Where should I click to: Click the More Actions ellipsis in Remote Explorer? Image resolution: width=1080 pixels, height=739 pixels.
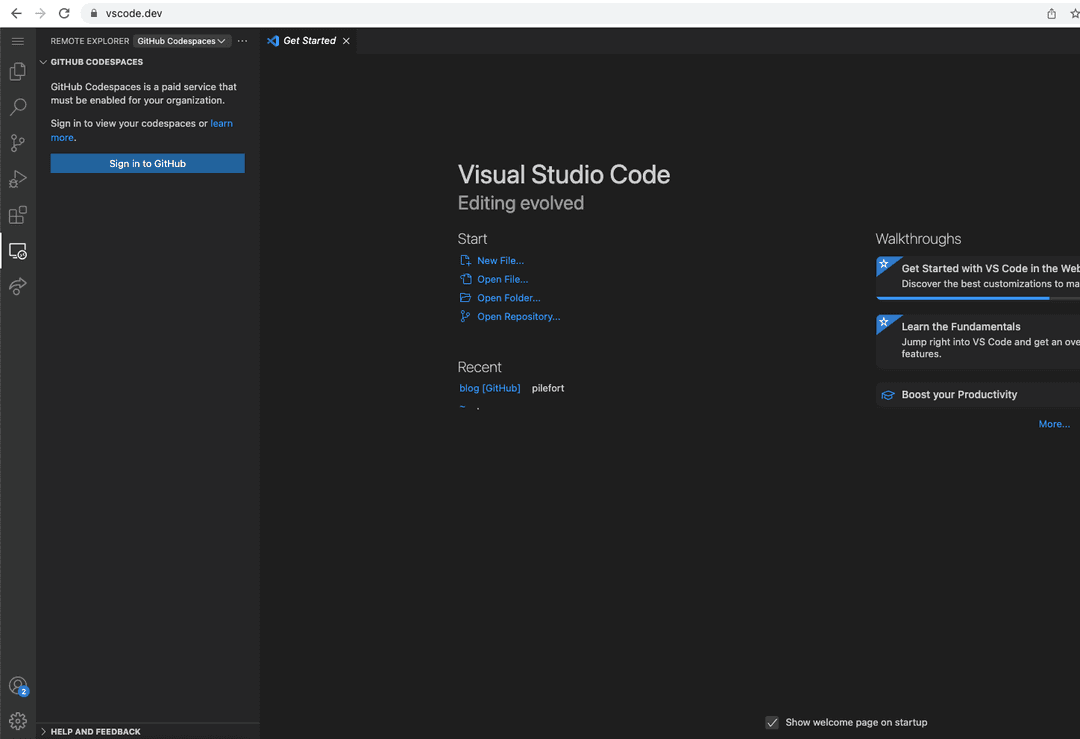pyautogui.click(x=242, y=41)
